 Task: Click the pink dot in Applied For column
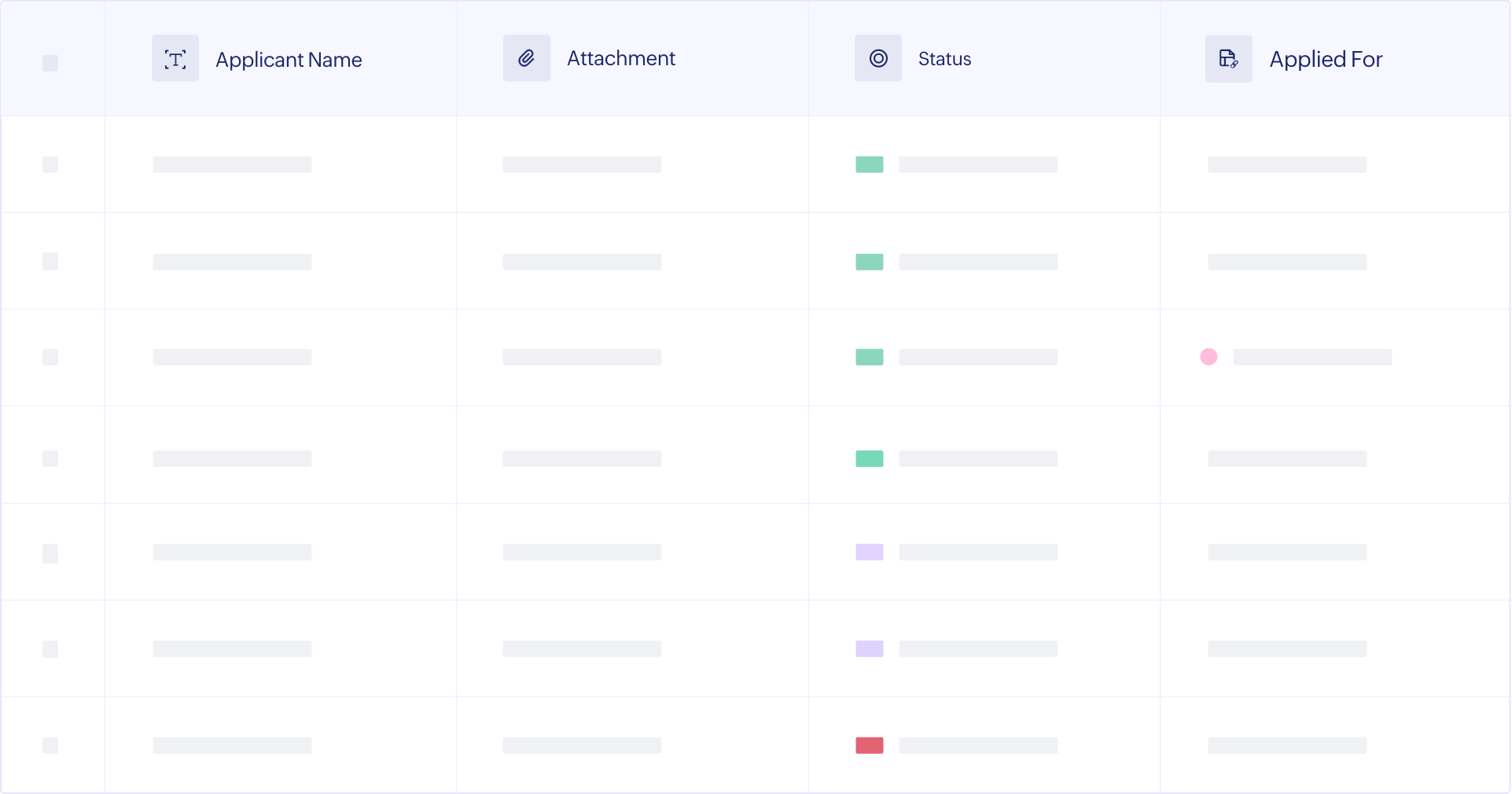[1208, 357]
